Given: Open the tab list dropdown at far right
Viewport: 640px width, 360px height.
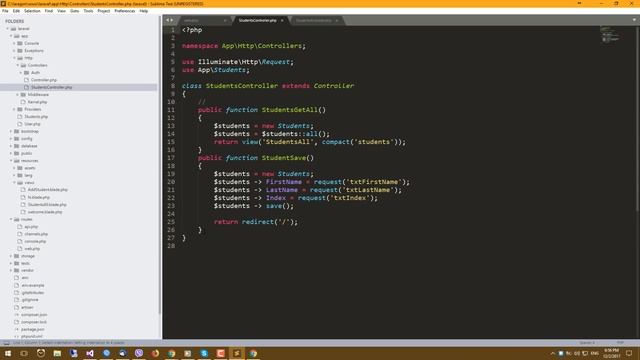Looking at the screenshot, I should (x=634, y=20).
